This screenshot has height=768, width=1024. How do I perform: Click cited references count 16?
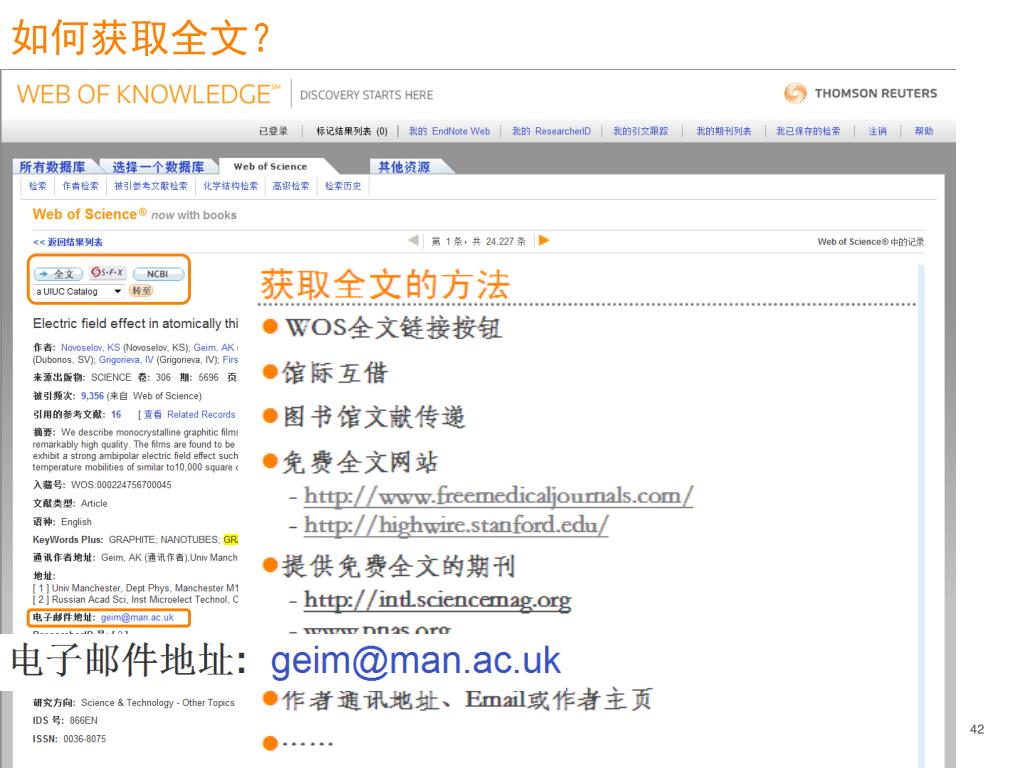(x=116, y=414)
